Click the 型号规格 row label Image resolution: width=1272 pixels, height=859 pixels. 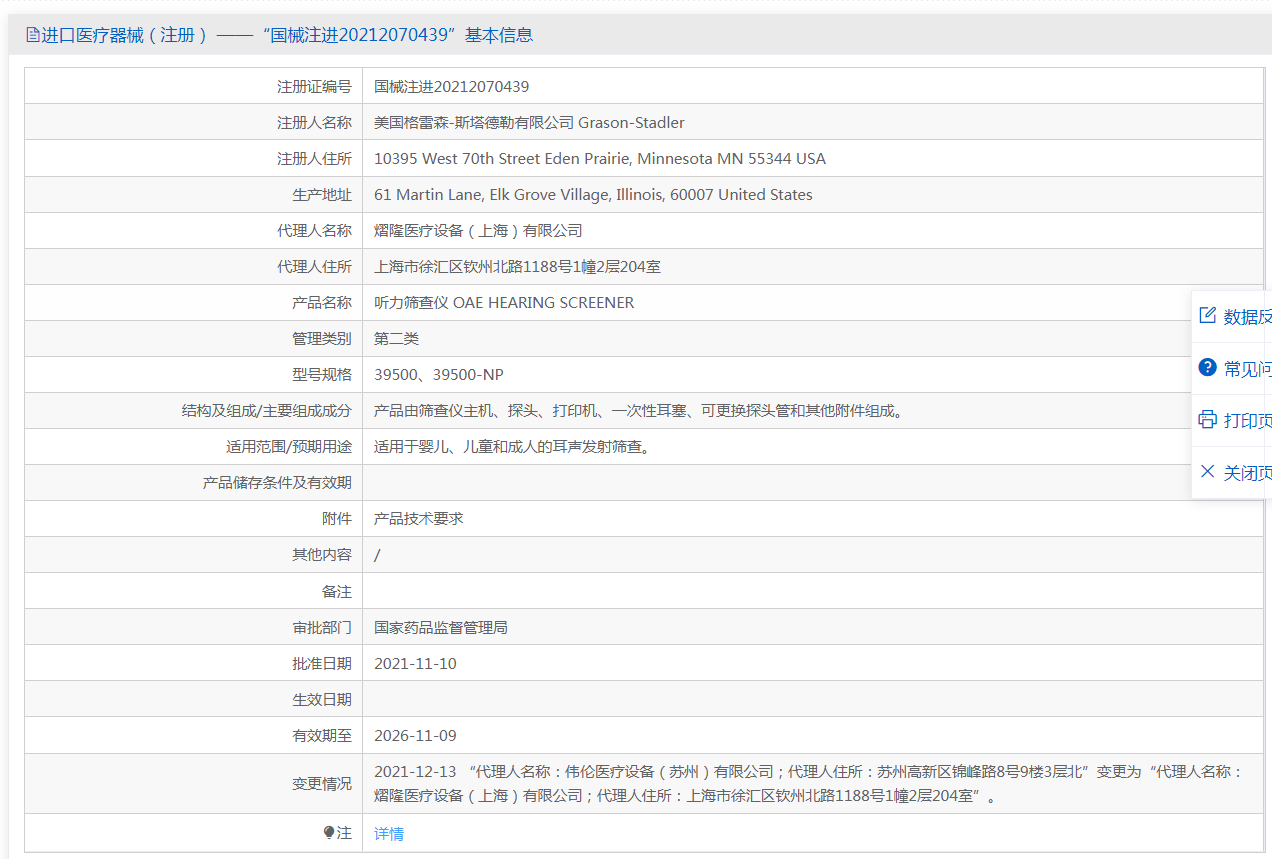click(322, 375)
